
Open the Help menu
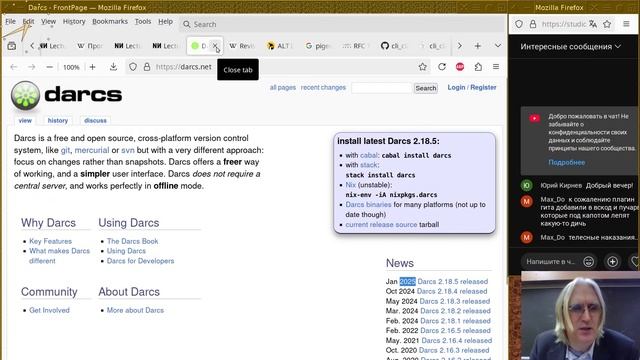coord(165,22)
